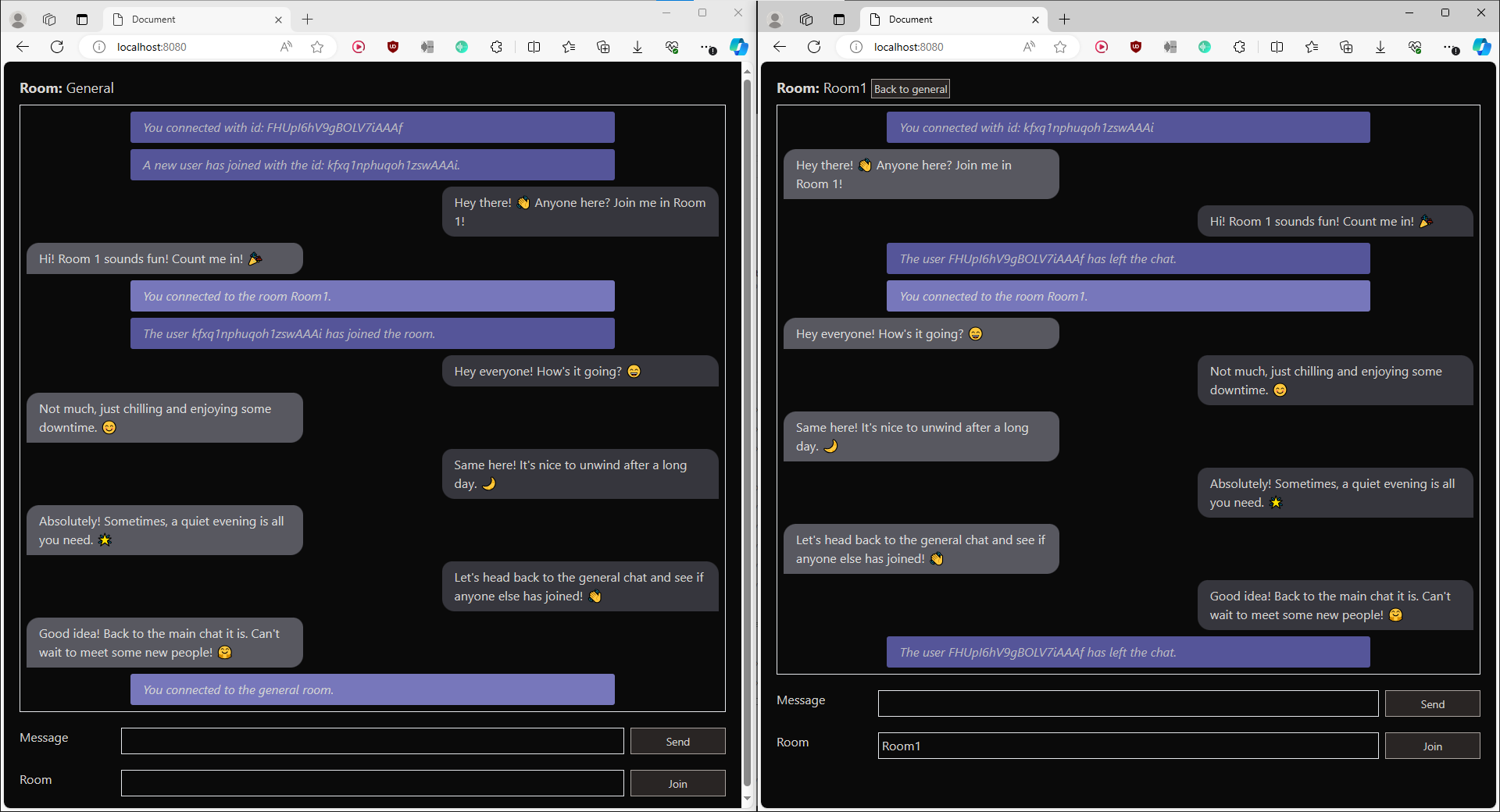This screenshot has height=812, width=1500.
Task: Focus the empty Room input in General window
Action: tap(372, 783)
